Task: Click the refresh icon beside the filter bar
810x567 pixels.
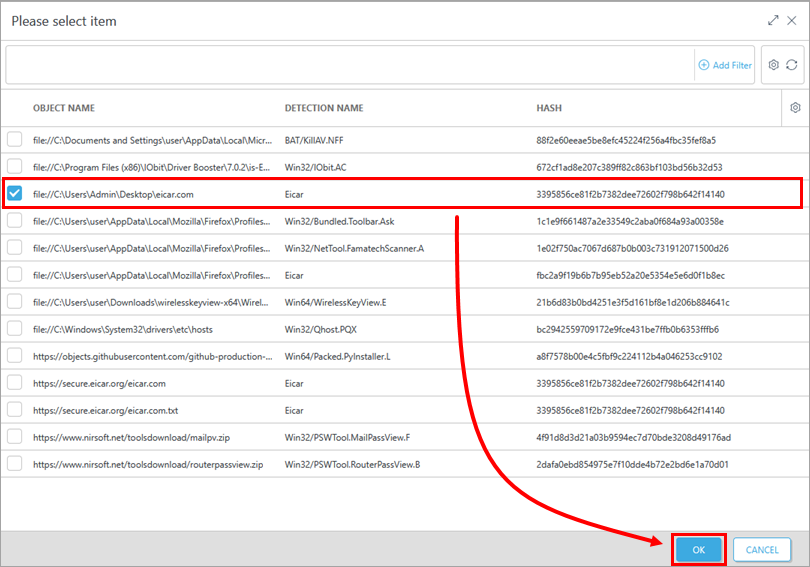Action: 791,65
